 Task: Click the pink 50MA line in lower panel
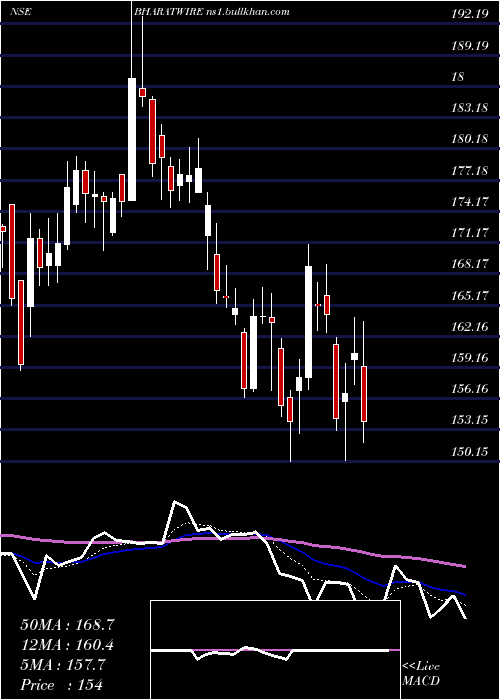click(x=232, y=539)
